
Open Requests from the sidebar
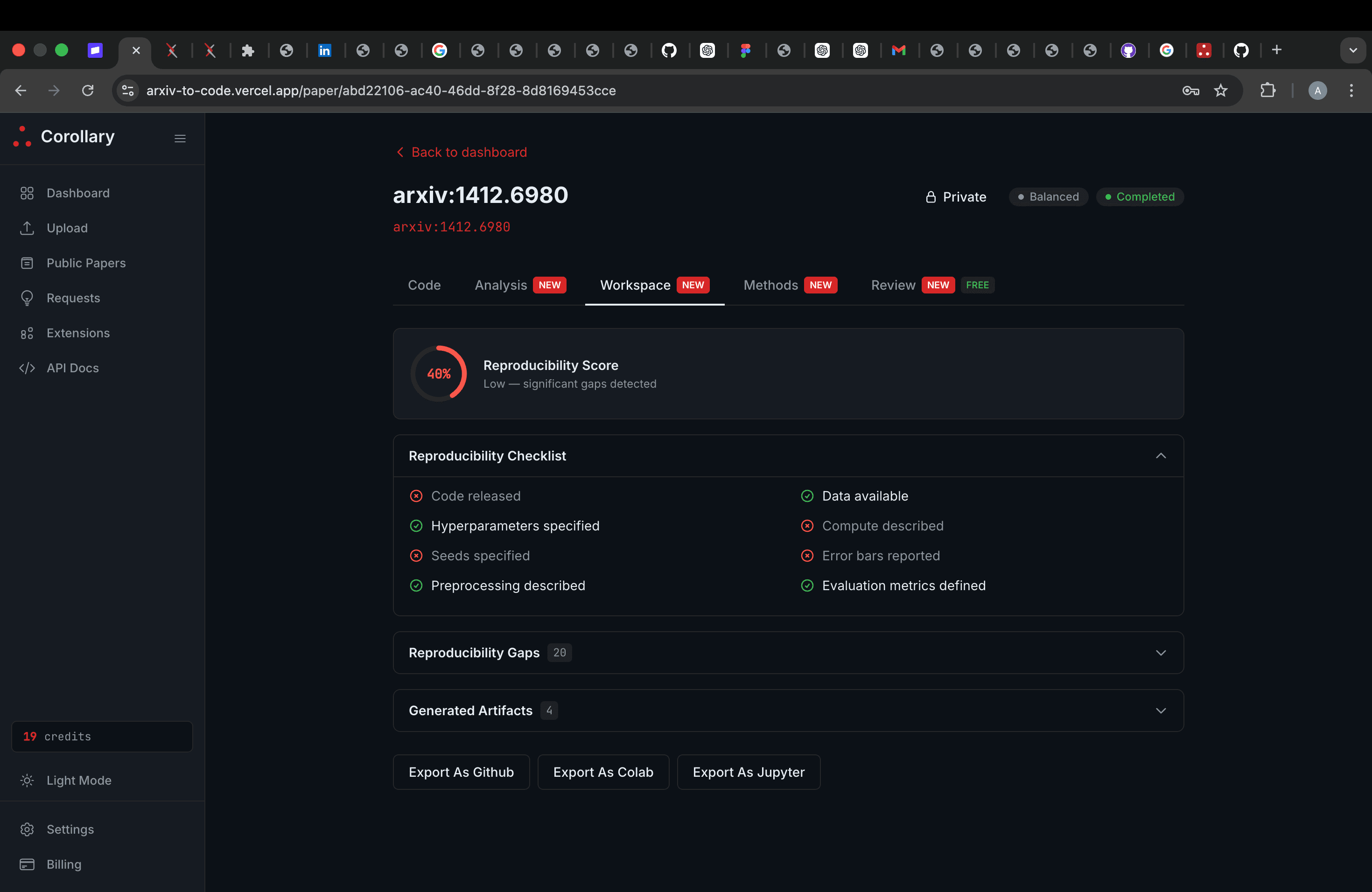pos(102,298)
